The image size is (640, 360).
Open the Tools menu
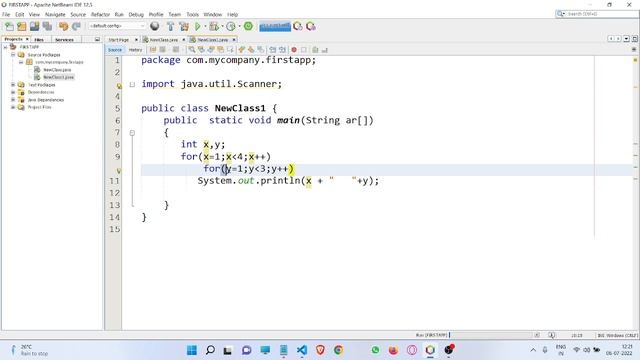(x=193, y=14)
